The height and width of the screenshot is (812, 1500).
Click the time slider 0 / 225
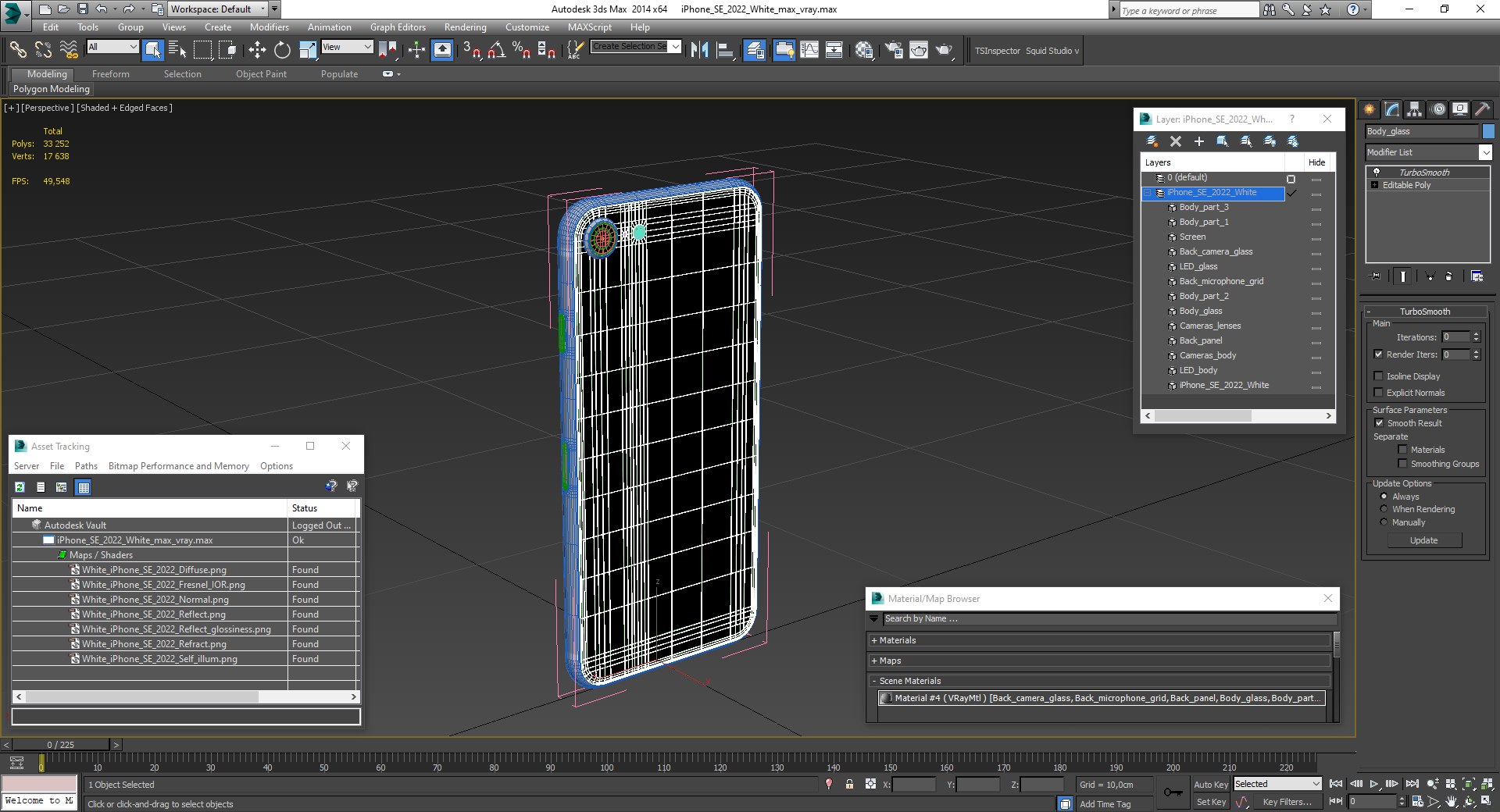(61, 745)
